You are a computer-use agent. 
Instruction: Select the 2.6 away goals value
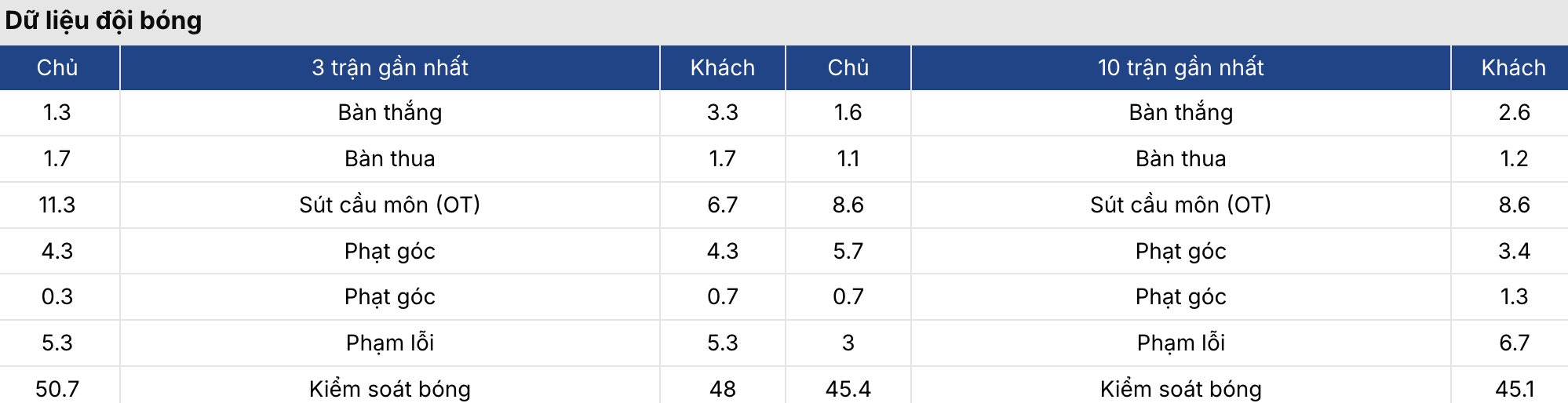(1513, 113)
